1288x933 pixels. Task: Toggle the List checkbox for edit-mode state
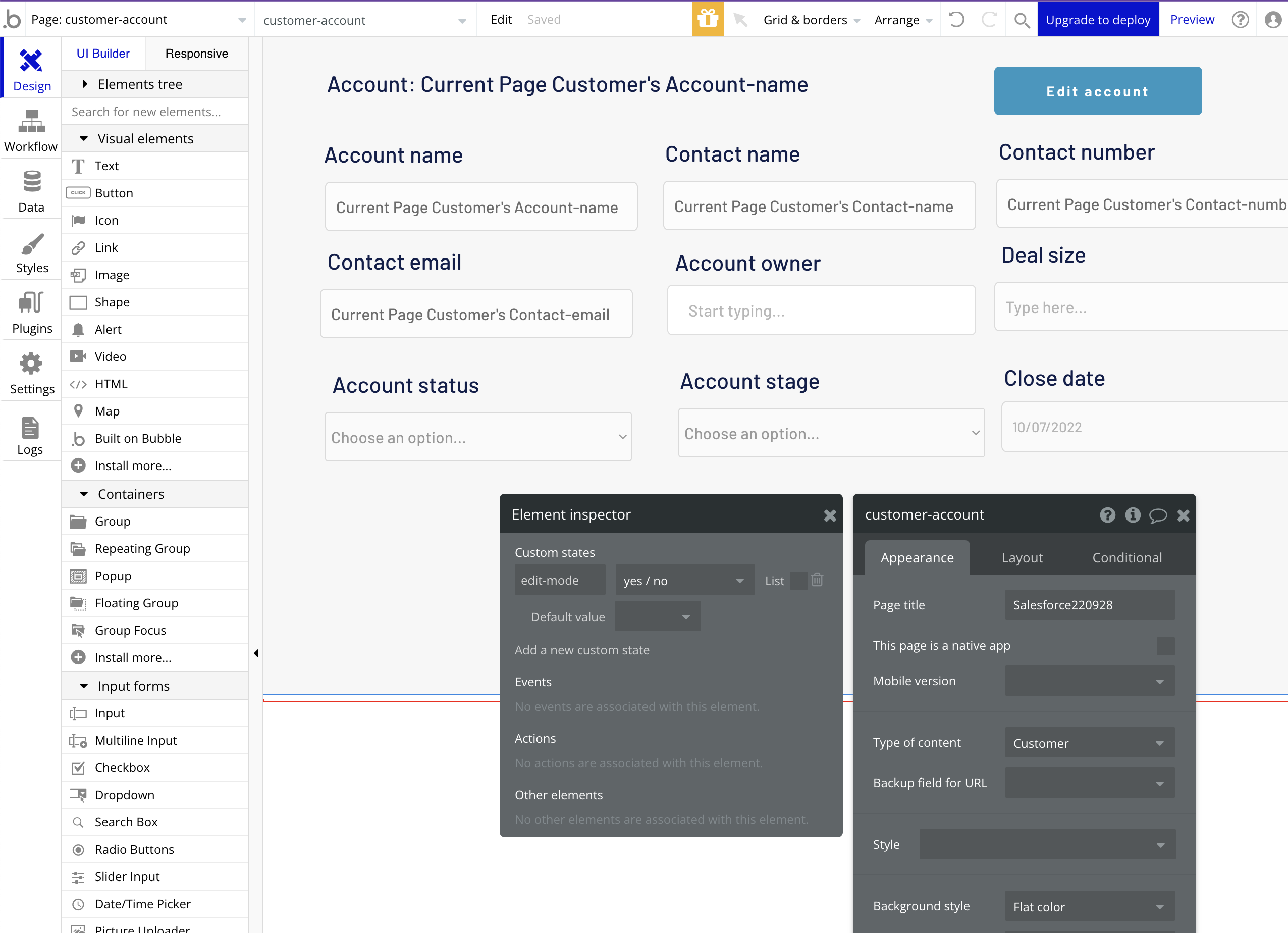pos(798,580)
